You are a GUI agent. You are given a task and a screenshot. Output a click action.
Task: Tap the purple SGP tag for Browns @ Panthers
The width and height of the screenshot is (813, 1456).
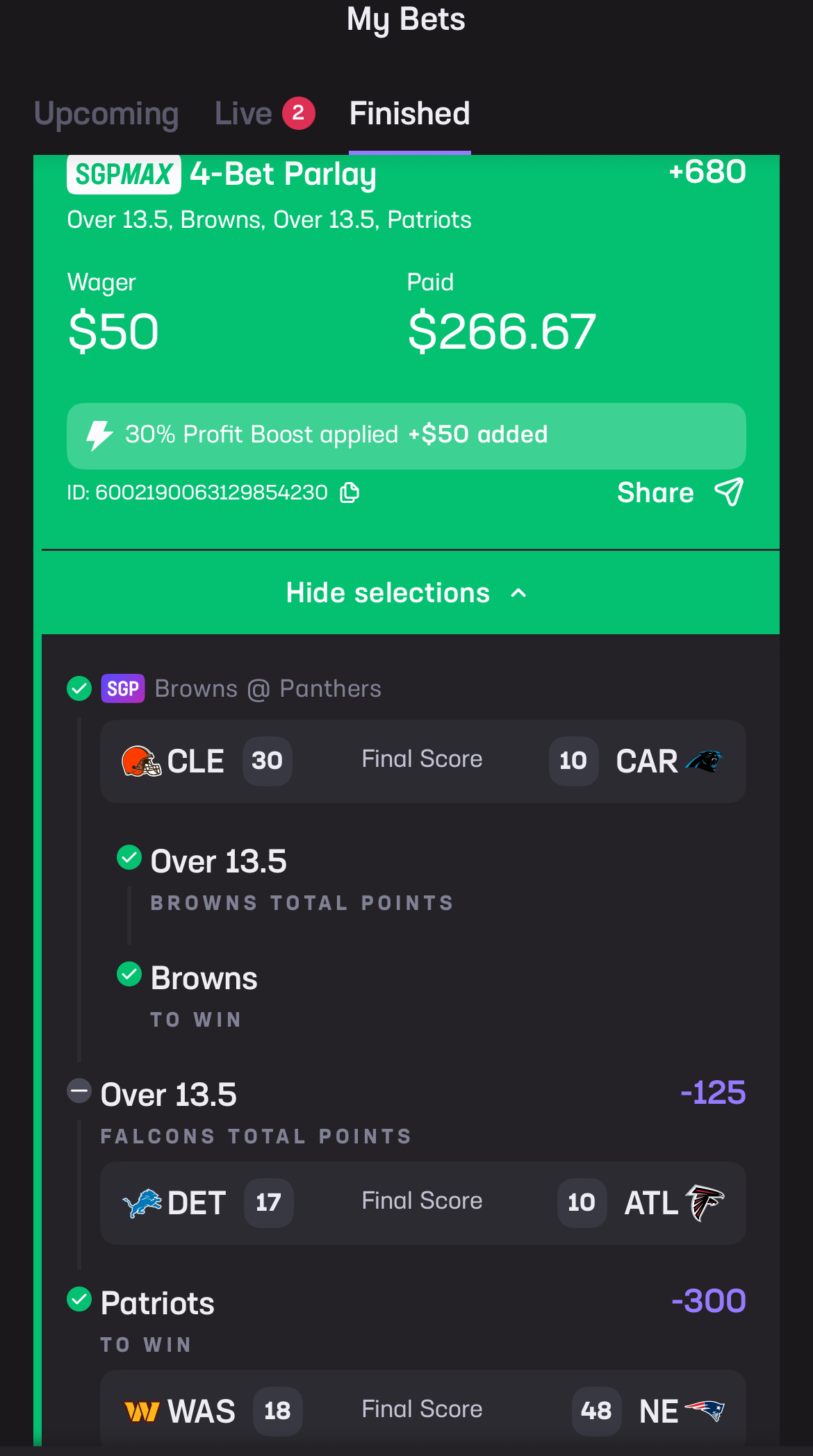pos(123,688)
